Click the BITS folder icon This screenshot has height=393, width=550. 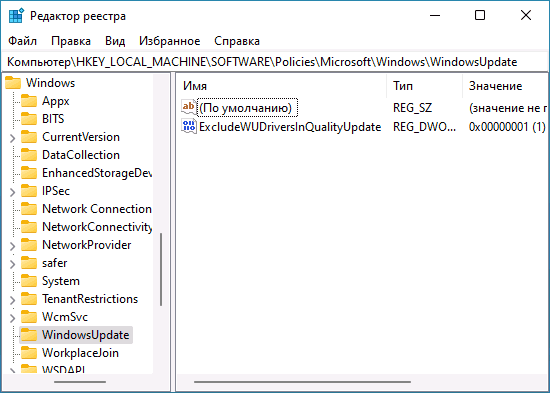29,119
